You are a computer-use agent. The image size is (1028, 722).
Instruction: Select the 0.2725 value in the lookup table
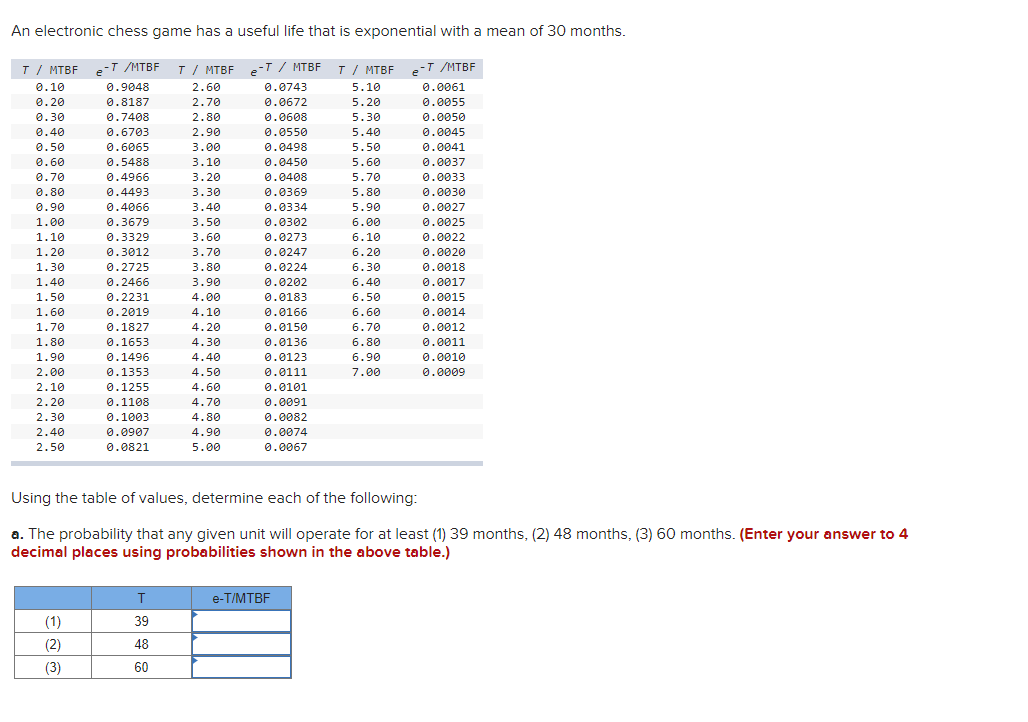coord(128,267)
